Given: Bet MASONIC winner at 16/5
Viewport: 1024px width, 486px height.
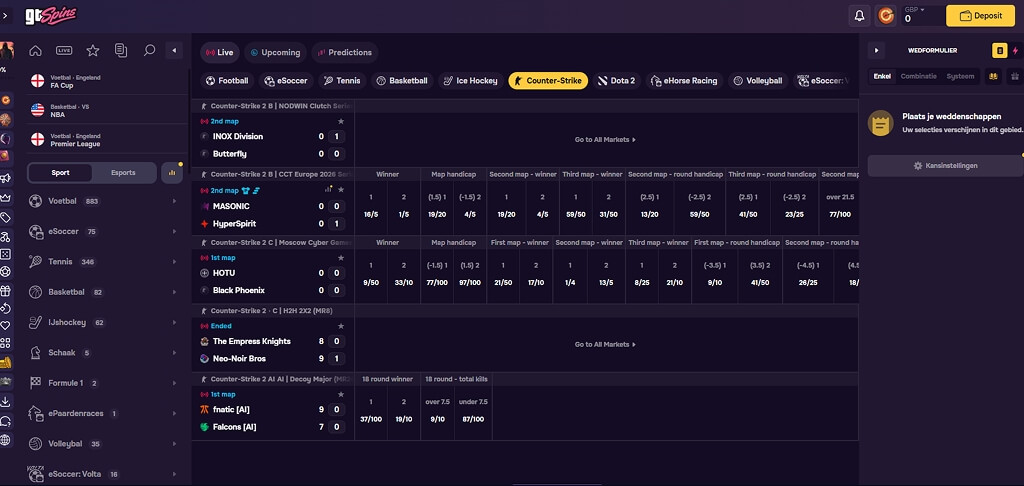Looking at the screenshot, I should click(371, 208).
